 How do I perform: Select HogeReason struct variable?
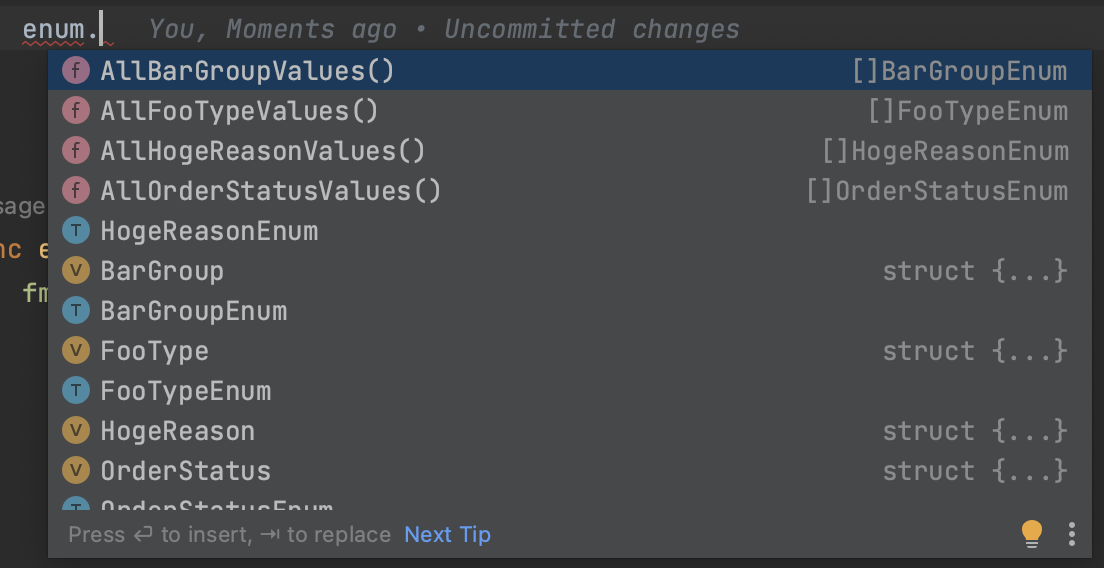[178, 431]
